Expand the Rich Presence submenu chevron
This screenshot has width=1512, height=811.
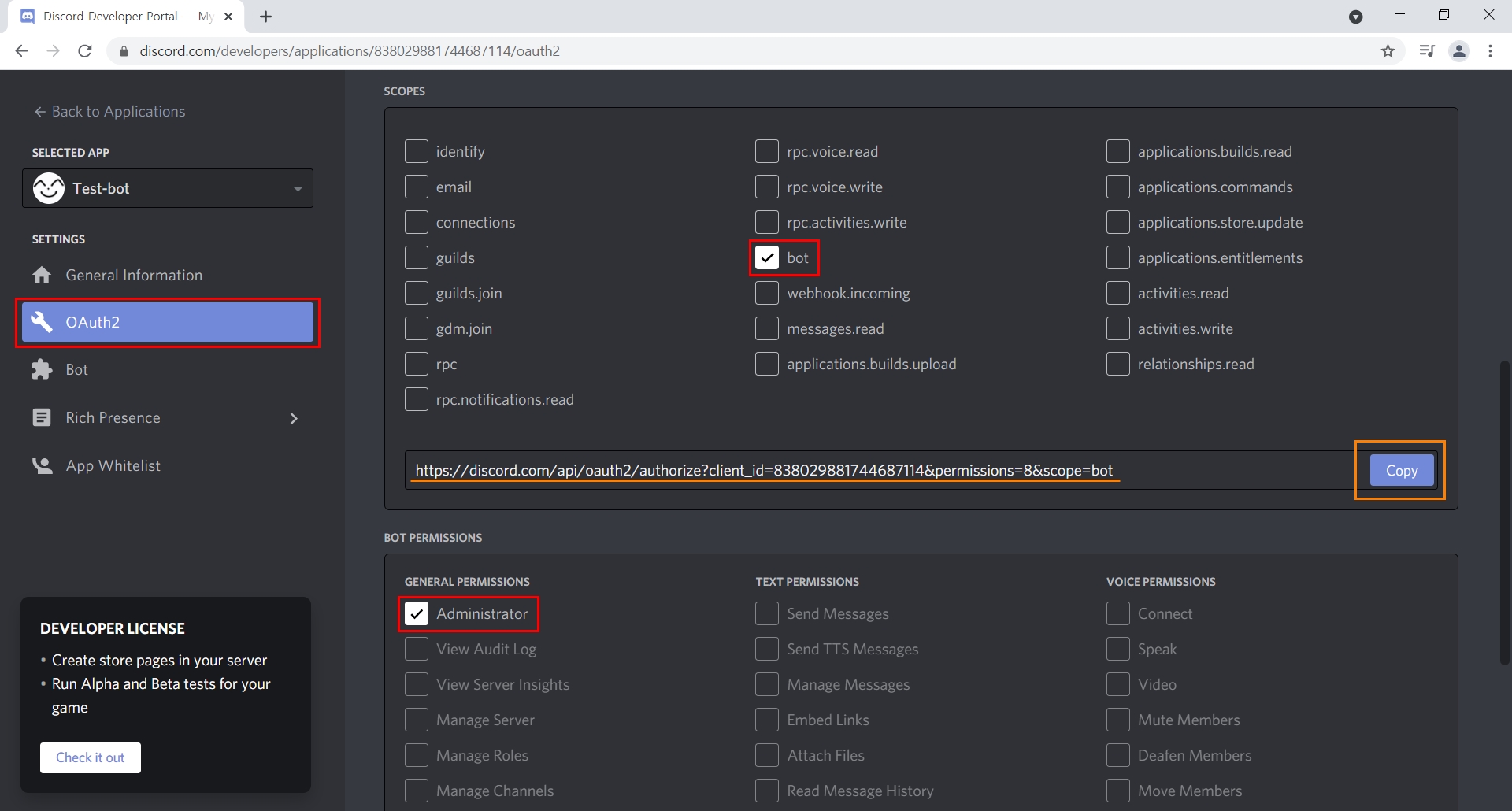pos(294,418)
